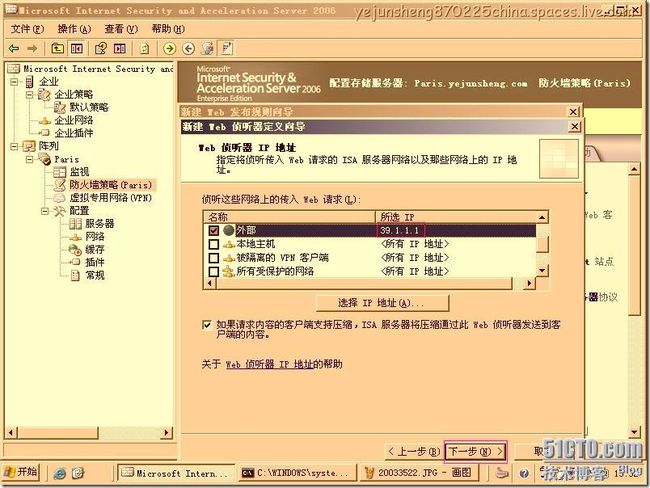
Task: Select 企业插件 in the tree
Action: click(74, 133)
